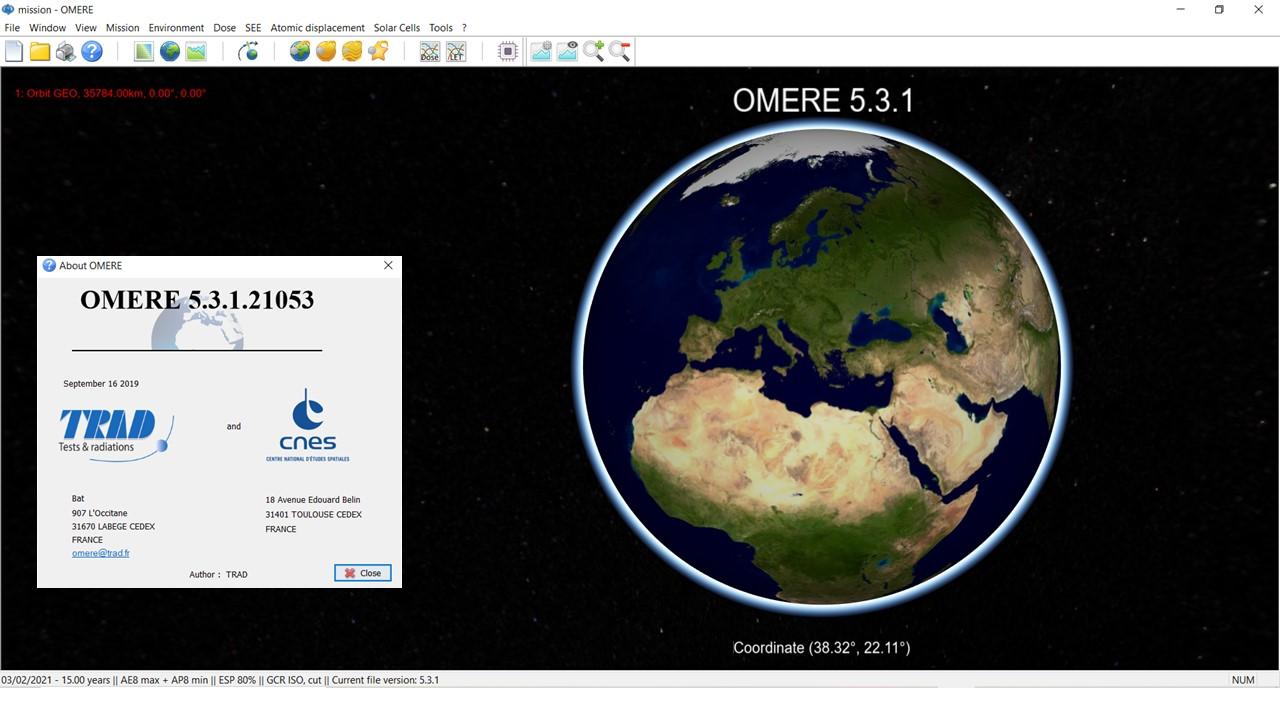Viewport: 1280px width, 720px height.
Task: Click the LET curve toolbar icon
Action: point(456,51)
